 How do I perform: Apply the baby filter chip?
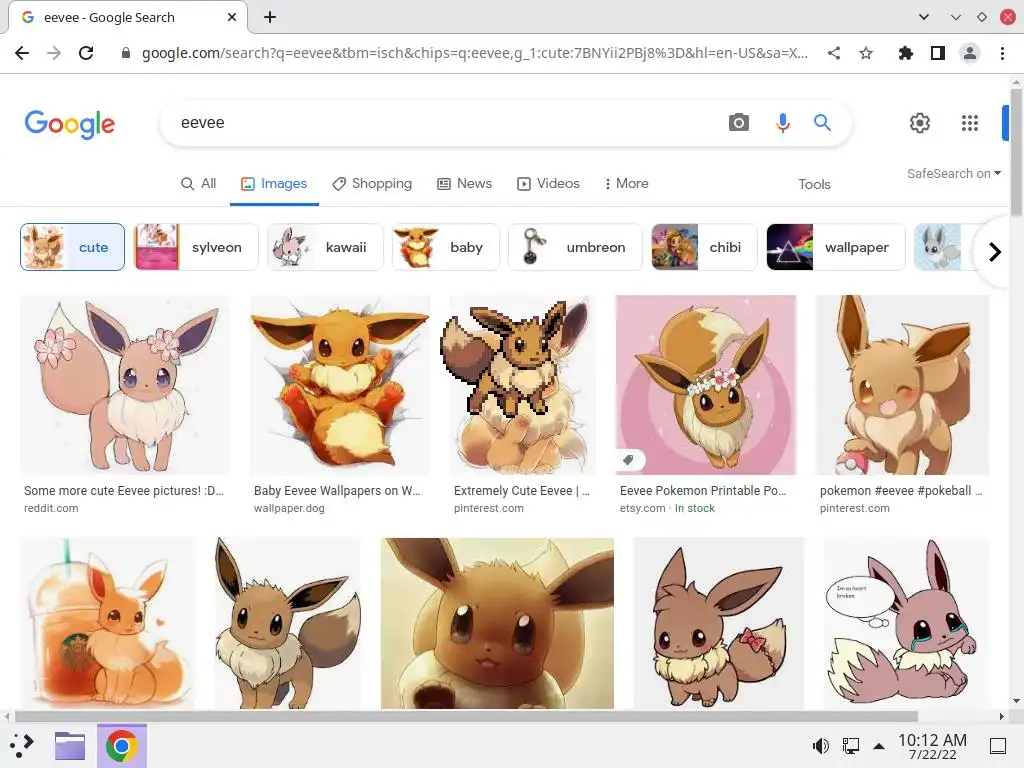click(445, 247)
